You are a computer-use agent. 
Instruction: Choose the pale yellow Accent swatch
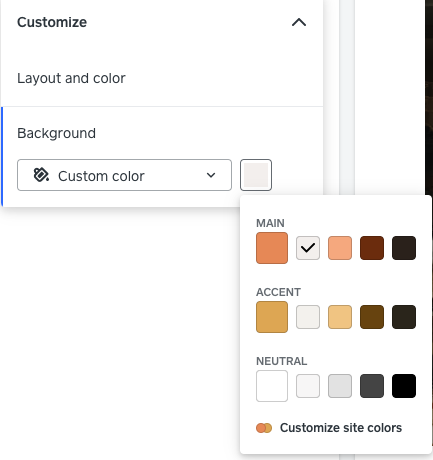tap(340, 317)
